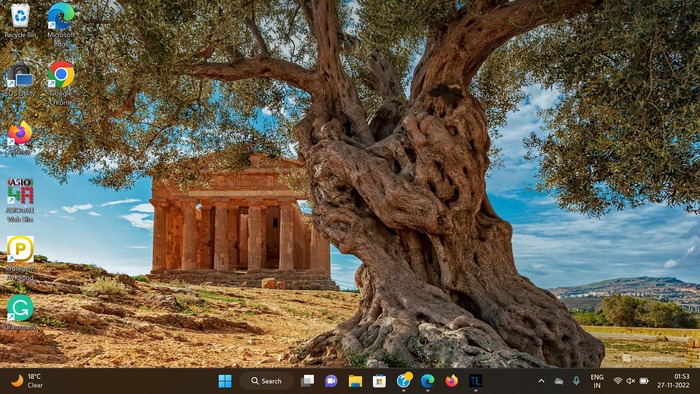This screenshot has width=700, height=394.
Task: Open the Windows Start menu
Action: tap(225, 381)
